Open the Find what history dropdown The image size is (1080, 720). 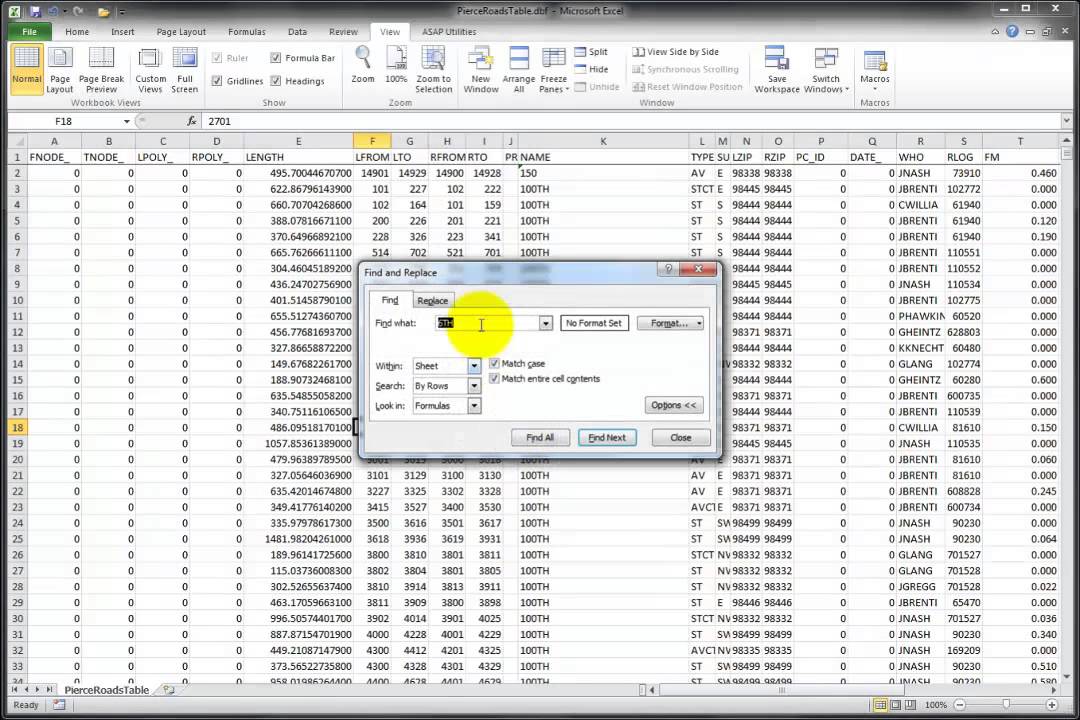pos(546,323)
